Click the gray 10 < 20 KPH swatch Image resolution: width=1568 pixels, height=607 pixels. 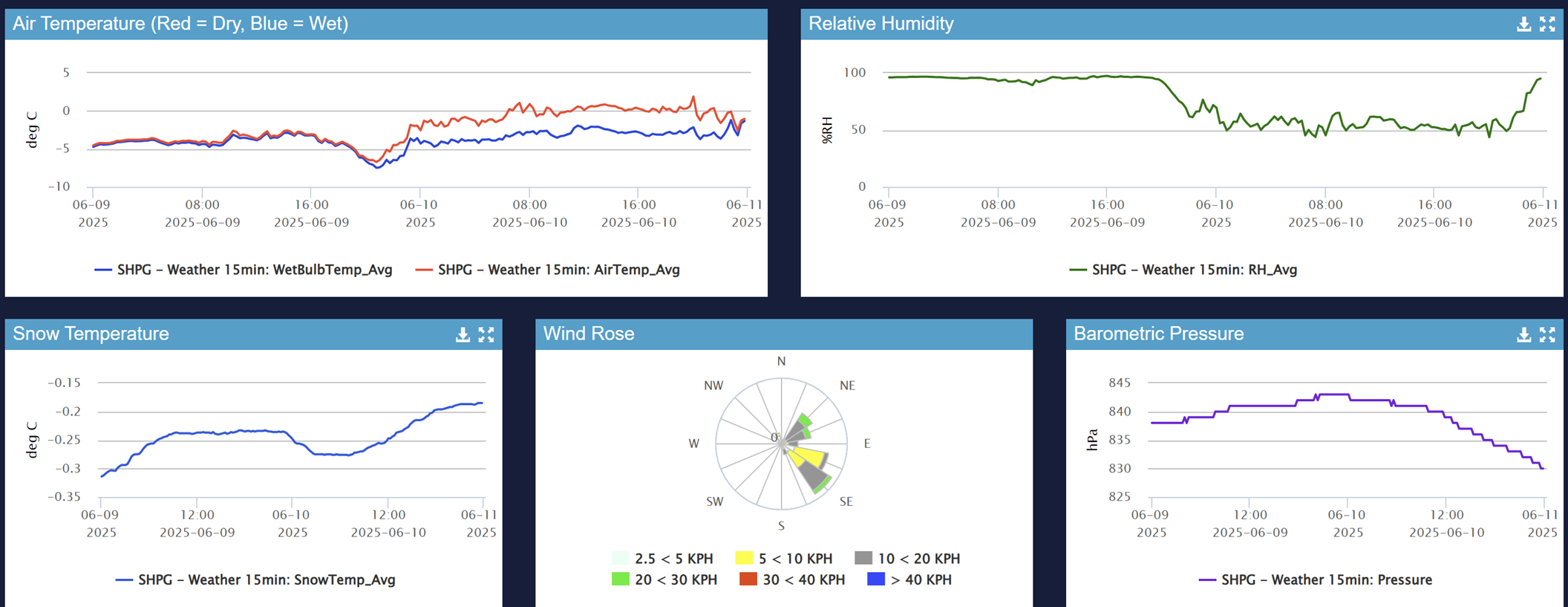(x=863, y=558)
